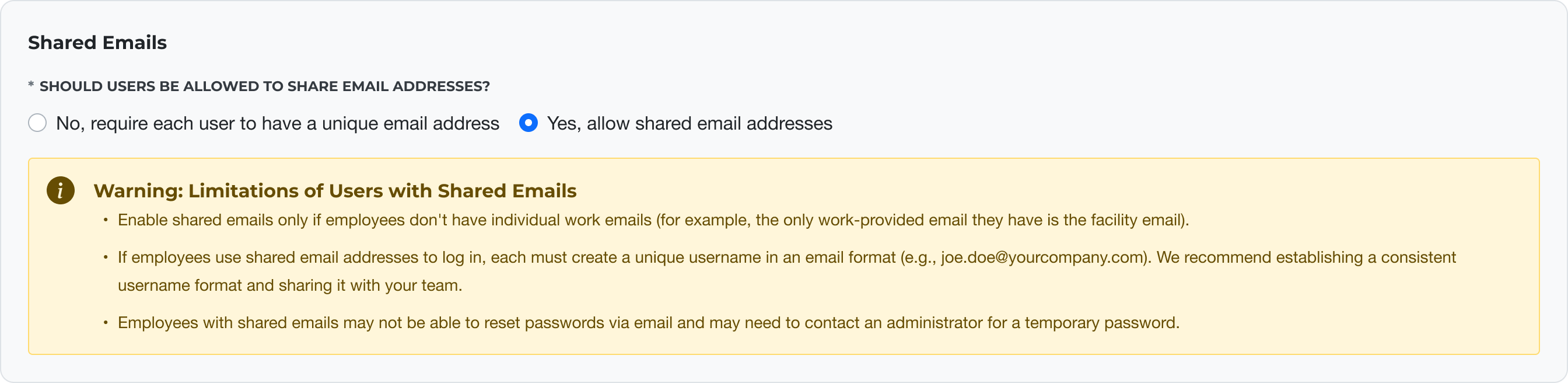Click the bullet before the username format item
Image resolution: width=1568 pixels, height=383 pixels.
point(106,257)
